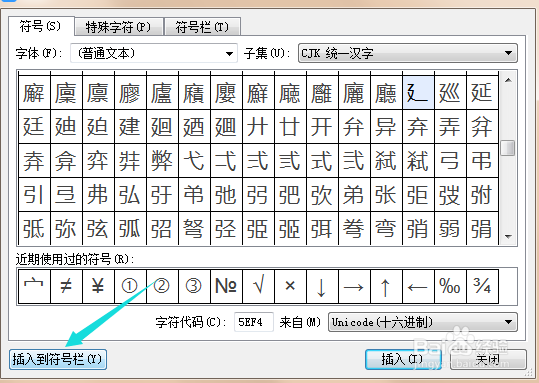Open the 字体 font dropdown

tap(154, 53)
